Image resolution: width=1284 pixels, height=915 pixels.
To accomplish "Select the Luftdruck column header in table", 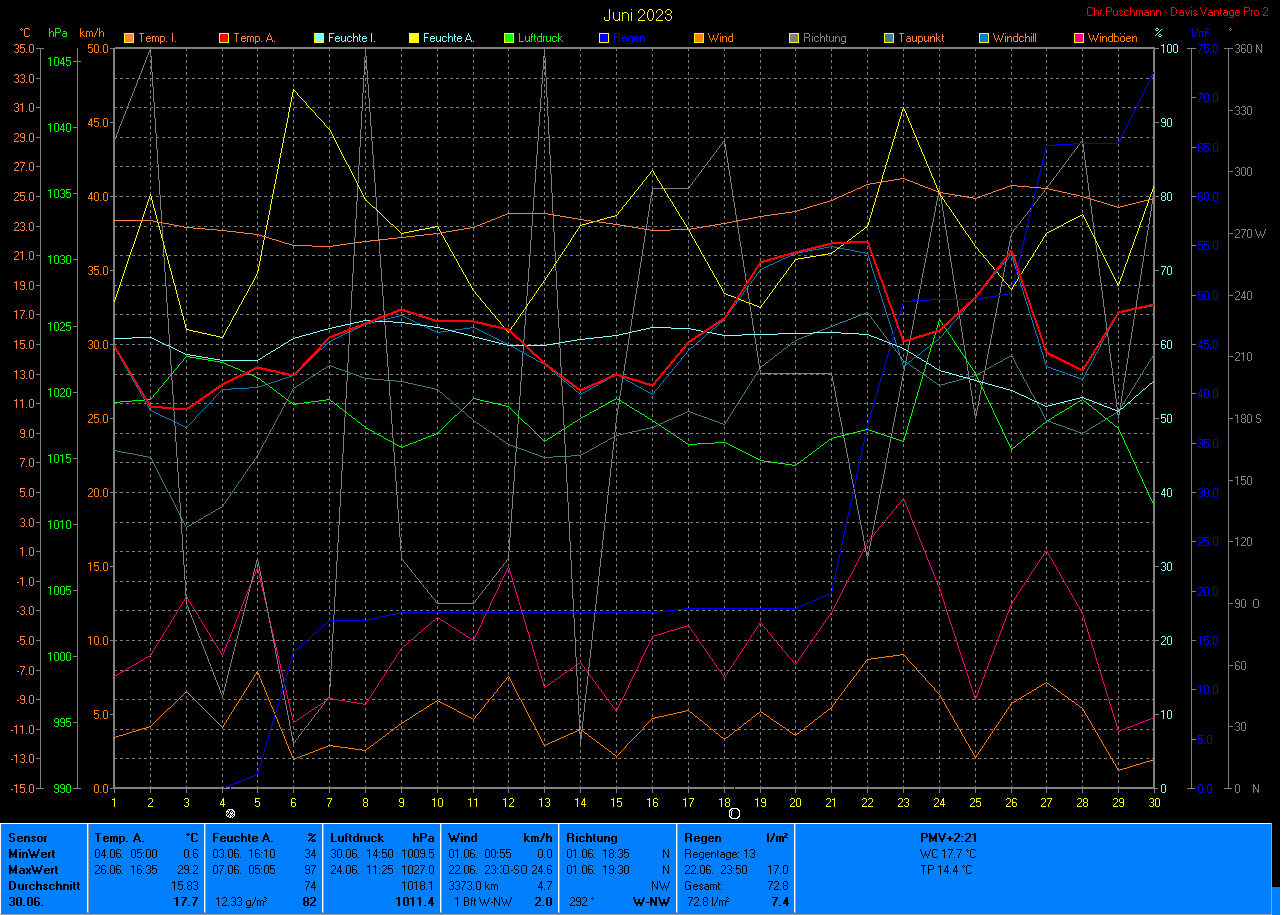I will 357,838.
